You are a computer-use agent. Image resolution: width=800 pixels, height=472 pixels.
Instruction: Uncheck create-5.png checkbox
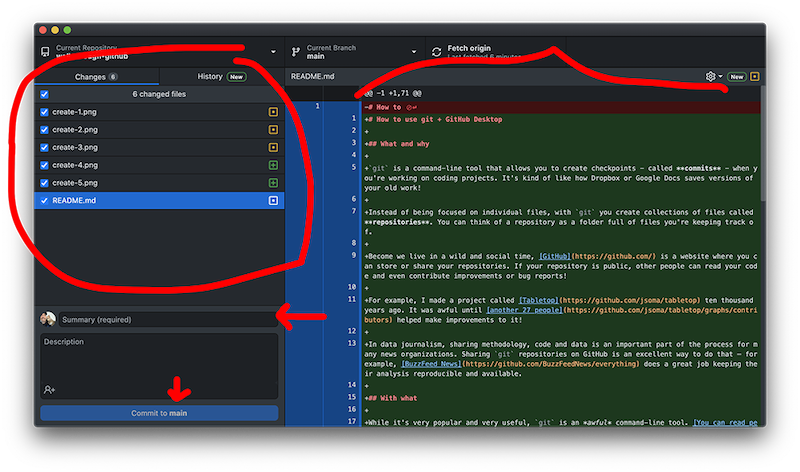pyautogui.click(x=44, y=183)
